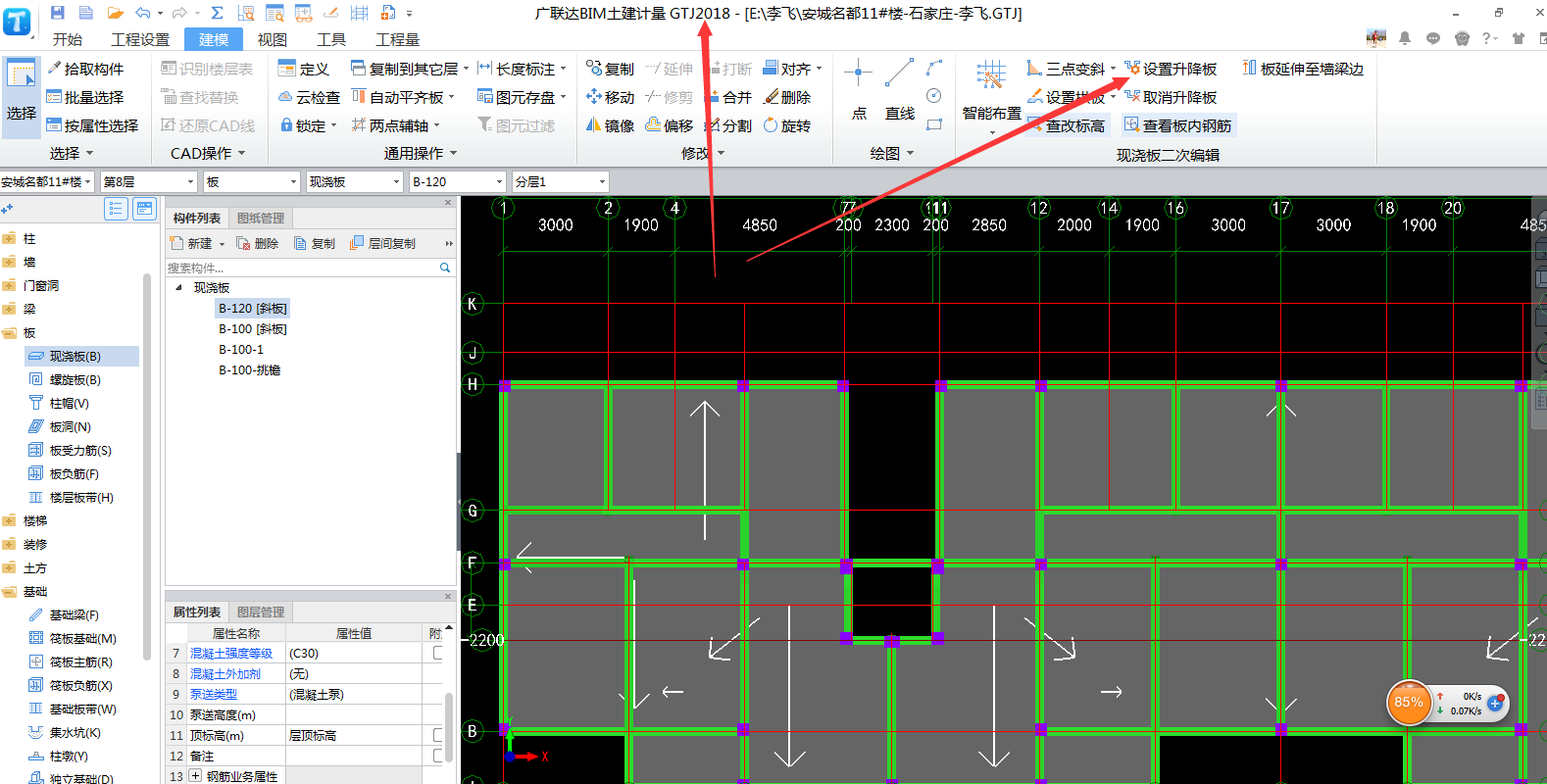Tick the 附加 checkbox for 顶标高(m) row
The width and height of the screenshot is (1547, 784).
pyautogui.click(x=438, y=735)
